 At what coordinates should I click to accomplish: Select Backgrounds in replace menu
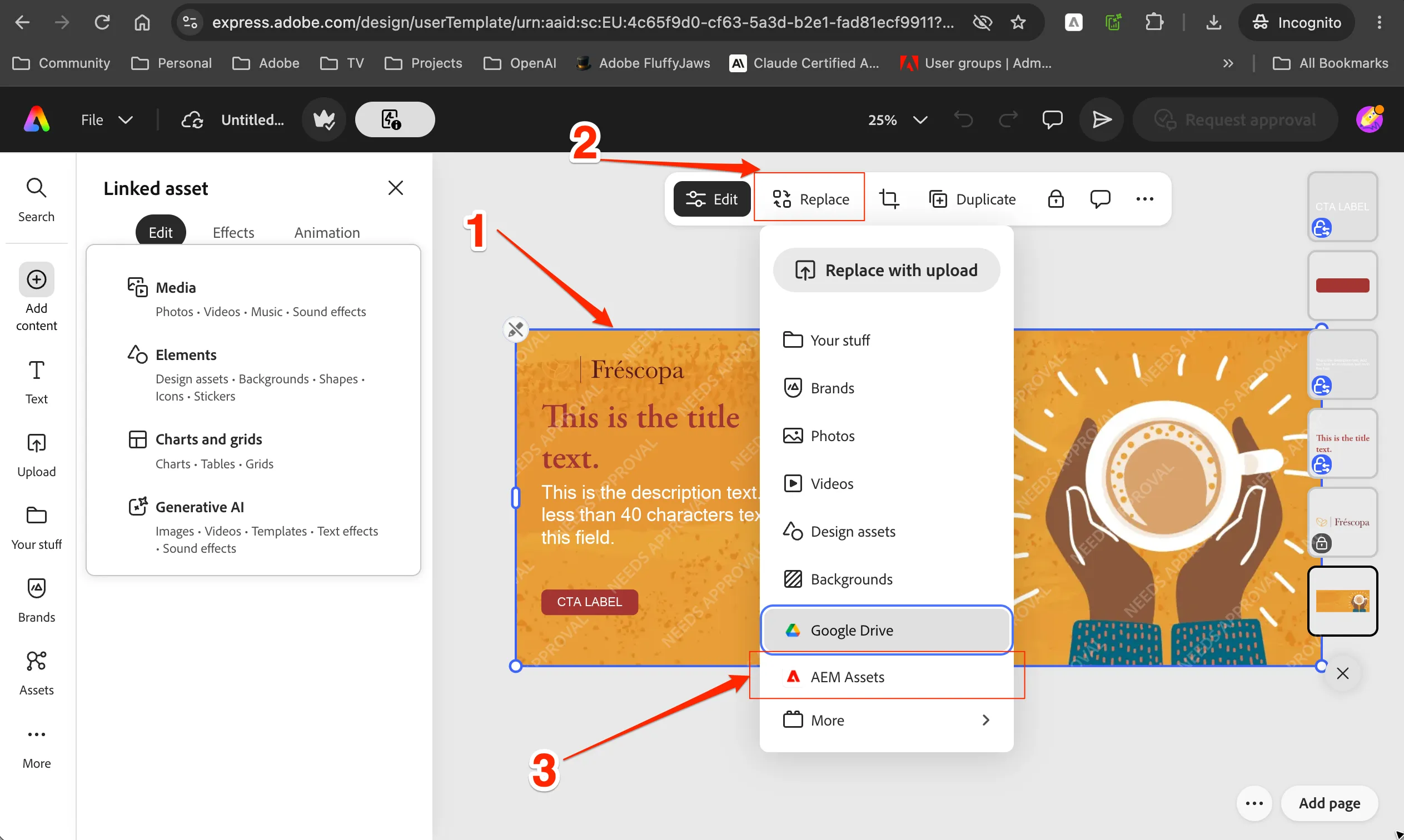(x=886, y=579)
